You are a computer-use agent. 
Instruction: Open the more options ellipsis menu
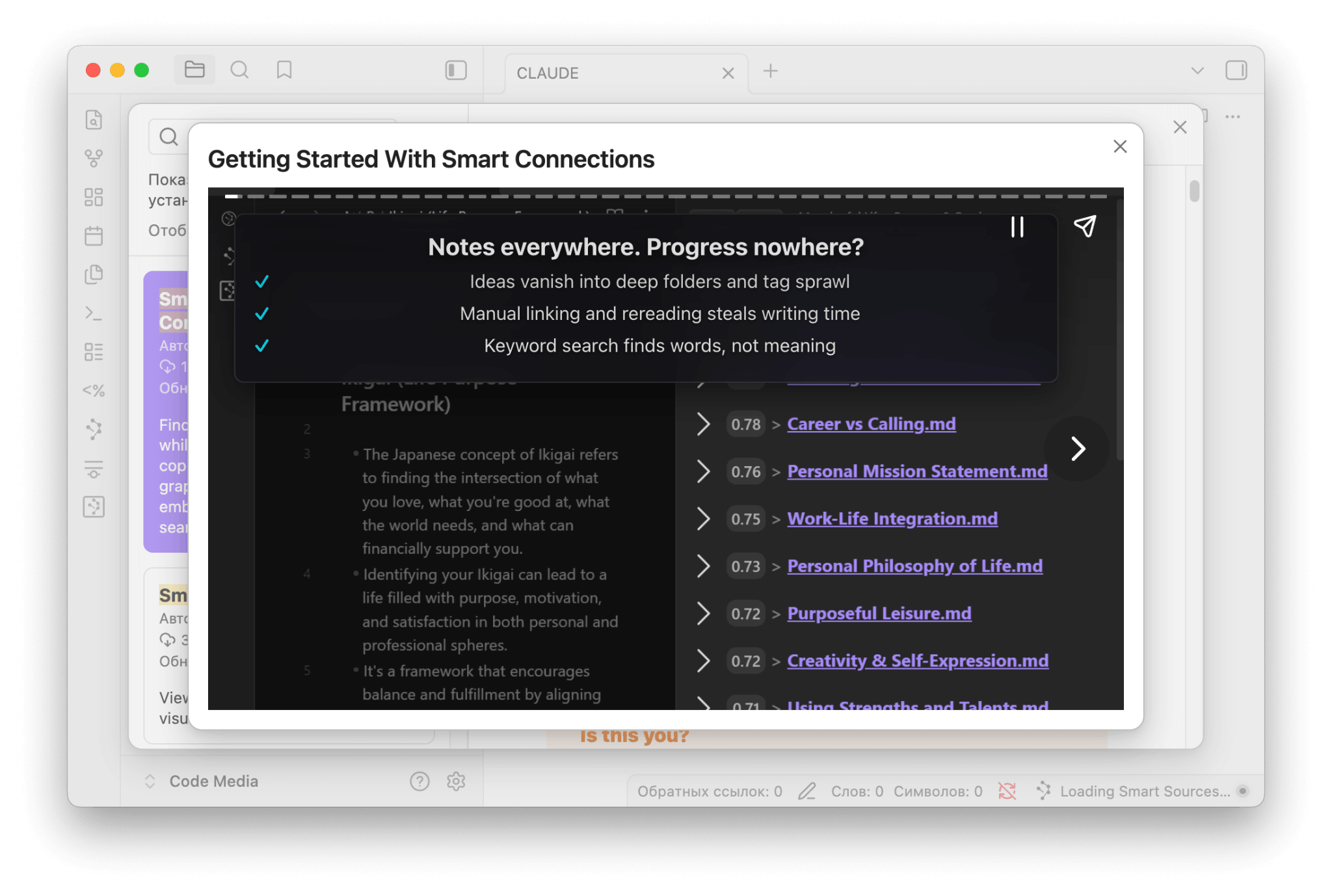[1232, 117]
